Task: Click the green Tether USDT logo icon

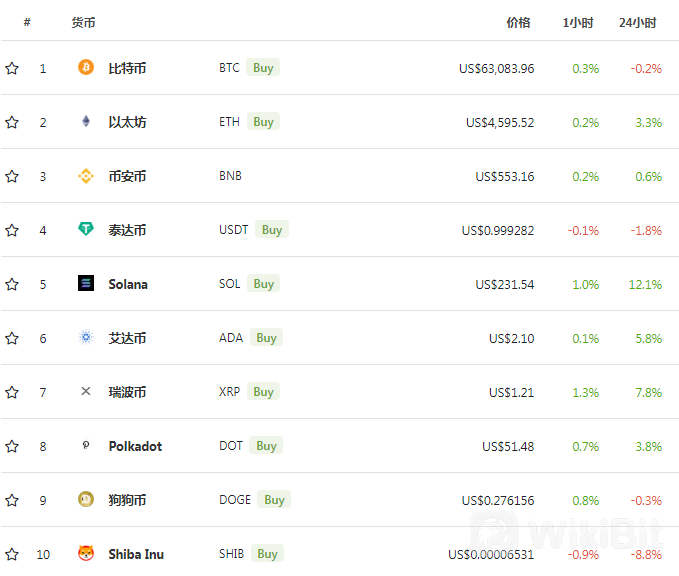Action: (86, 229)
